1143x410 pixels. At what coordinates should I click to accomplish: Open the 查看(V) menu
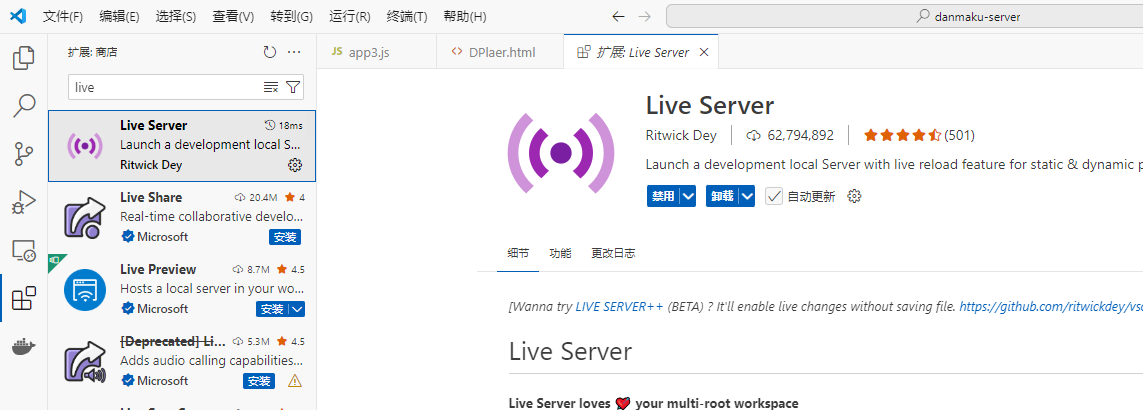[x=233, y=17]
